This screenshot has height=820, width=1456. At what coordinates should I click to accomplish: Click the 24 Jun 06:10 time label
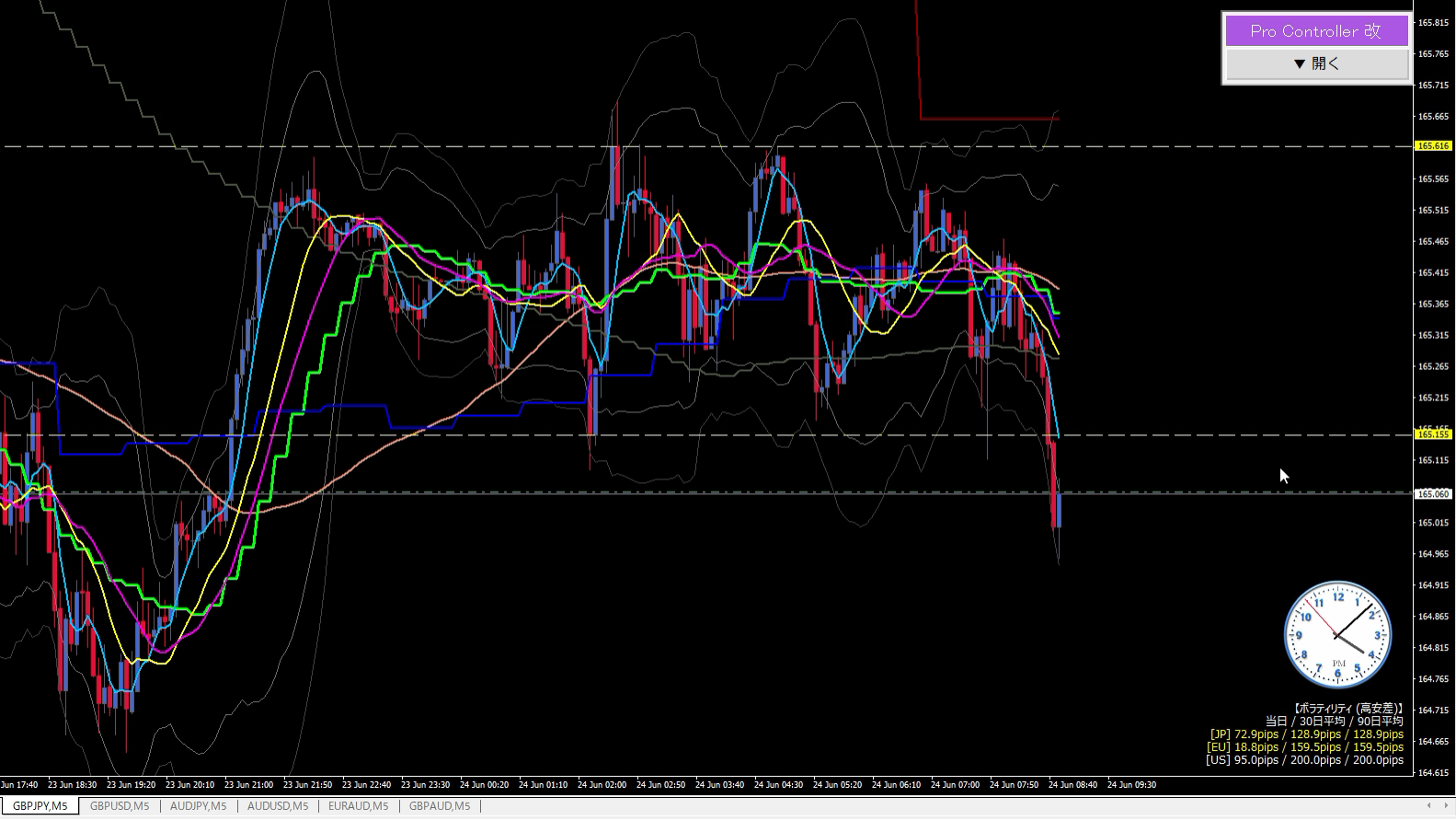896,785
